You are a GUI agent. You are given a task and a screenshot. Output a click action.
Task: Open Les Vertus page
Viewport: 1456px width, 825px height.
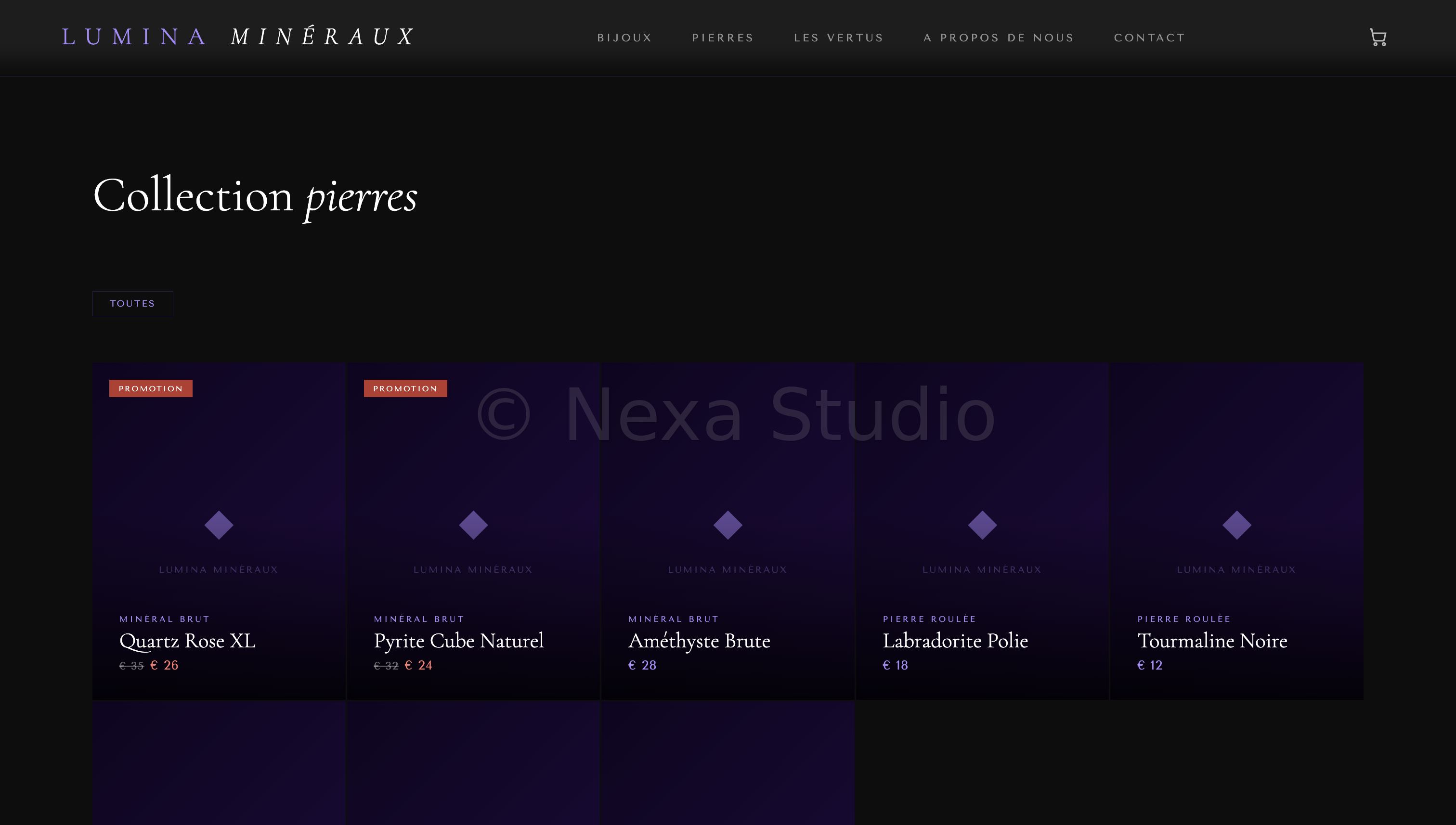click(x=838, y=38)
